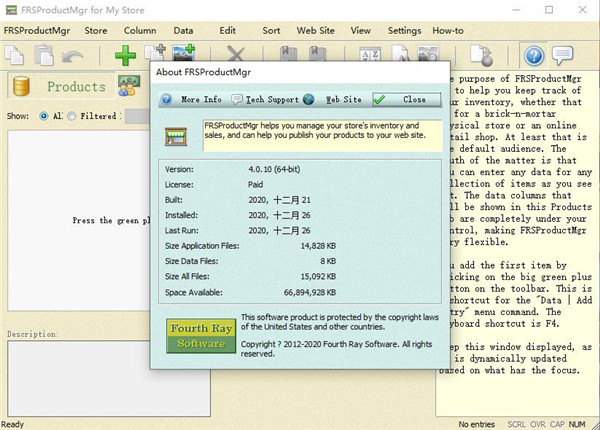Select the All radio button
Screen dimensions: 600x430
(x=44, y=116)
